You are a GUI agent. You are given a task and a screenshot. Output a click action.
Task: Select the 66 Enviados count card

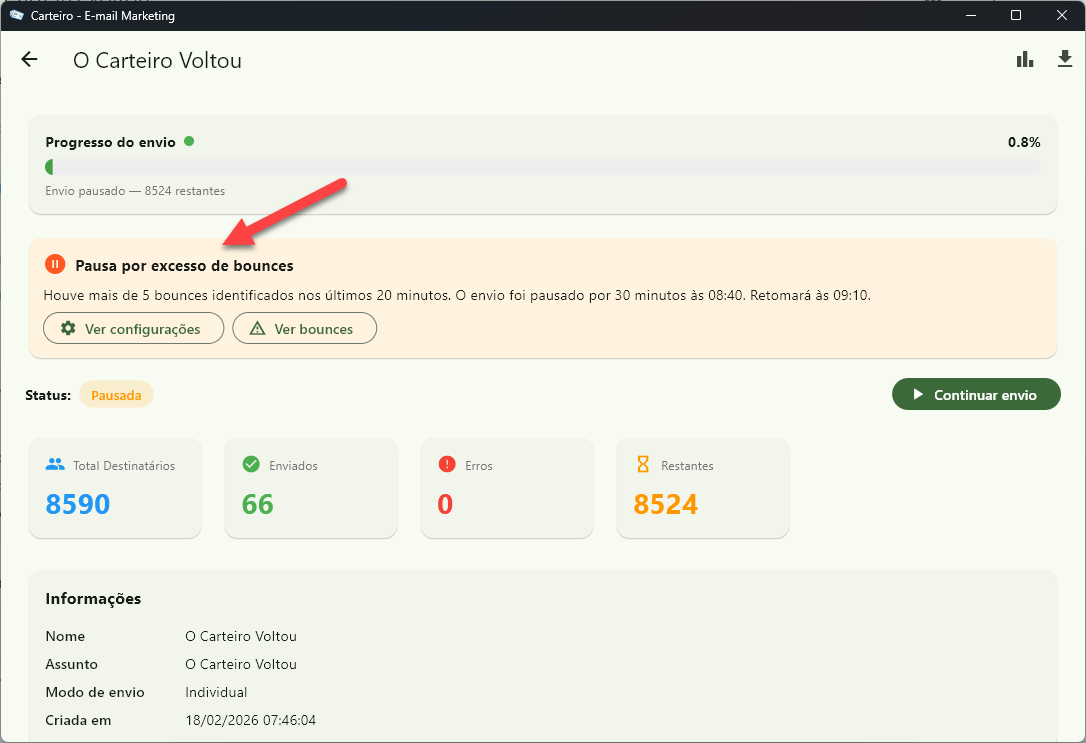(x=311, y=489)
